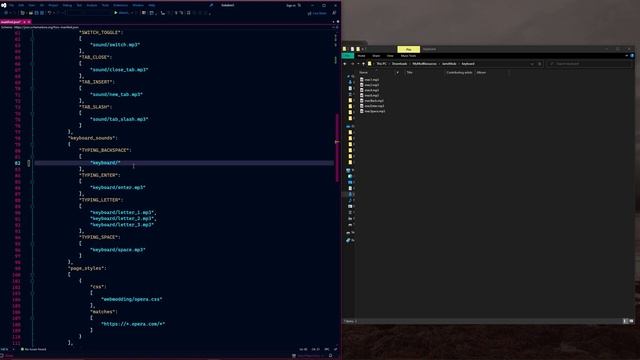Open the Music Tools ribbon tab

coord(408,56)
